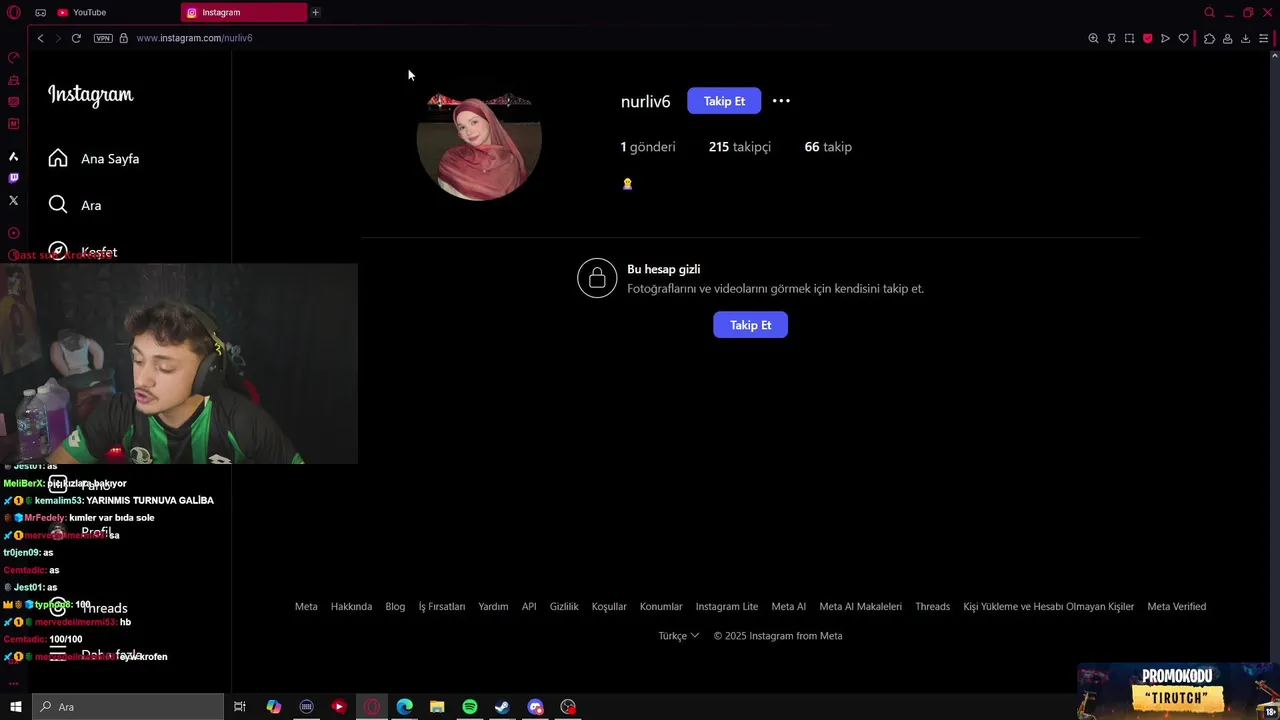
Task: Click Takip Et under Bu hesap gizli
Action: (750, 325)
